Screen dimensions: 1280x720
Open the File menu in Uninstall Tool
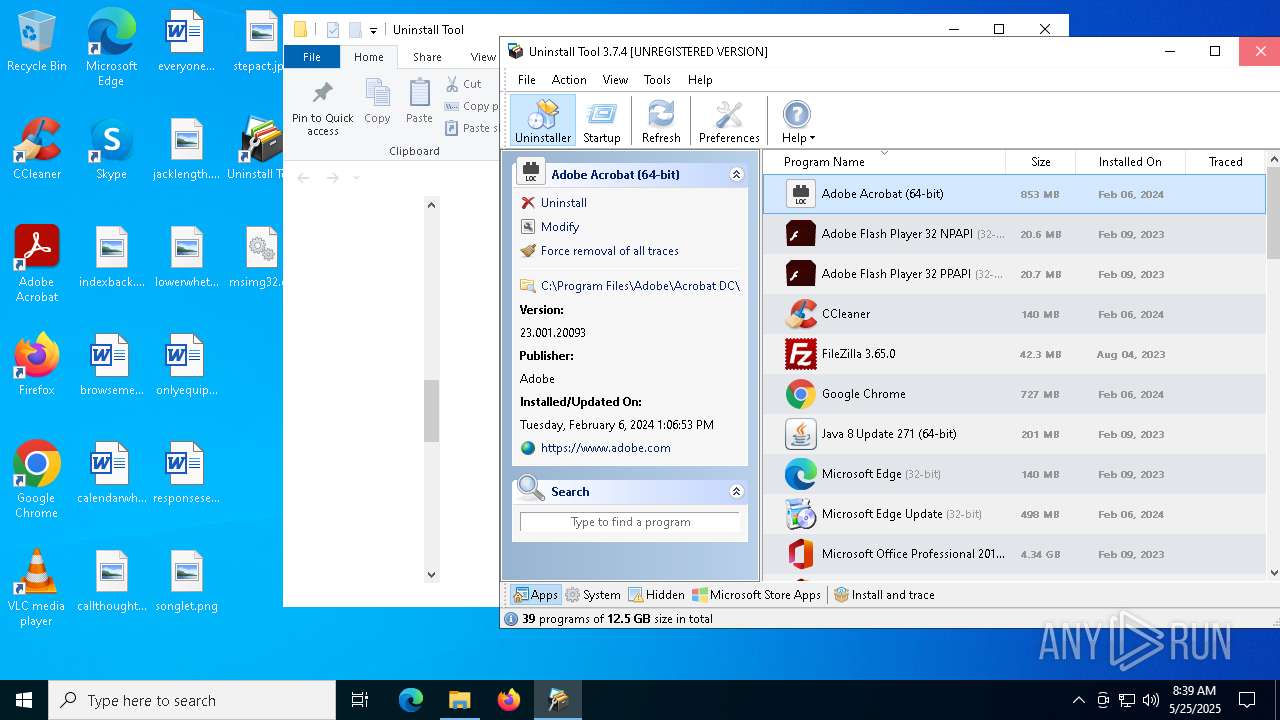click(526, 80)
